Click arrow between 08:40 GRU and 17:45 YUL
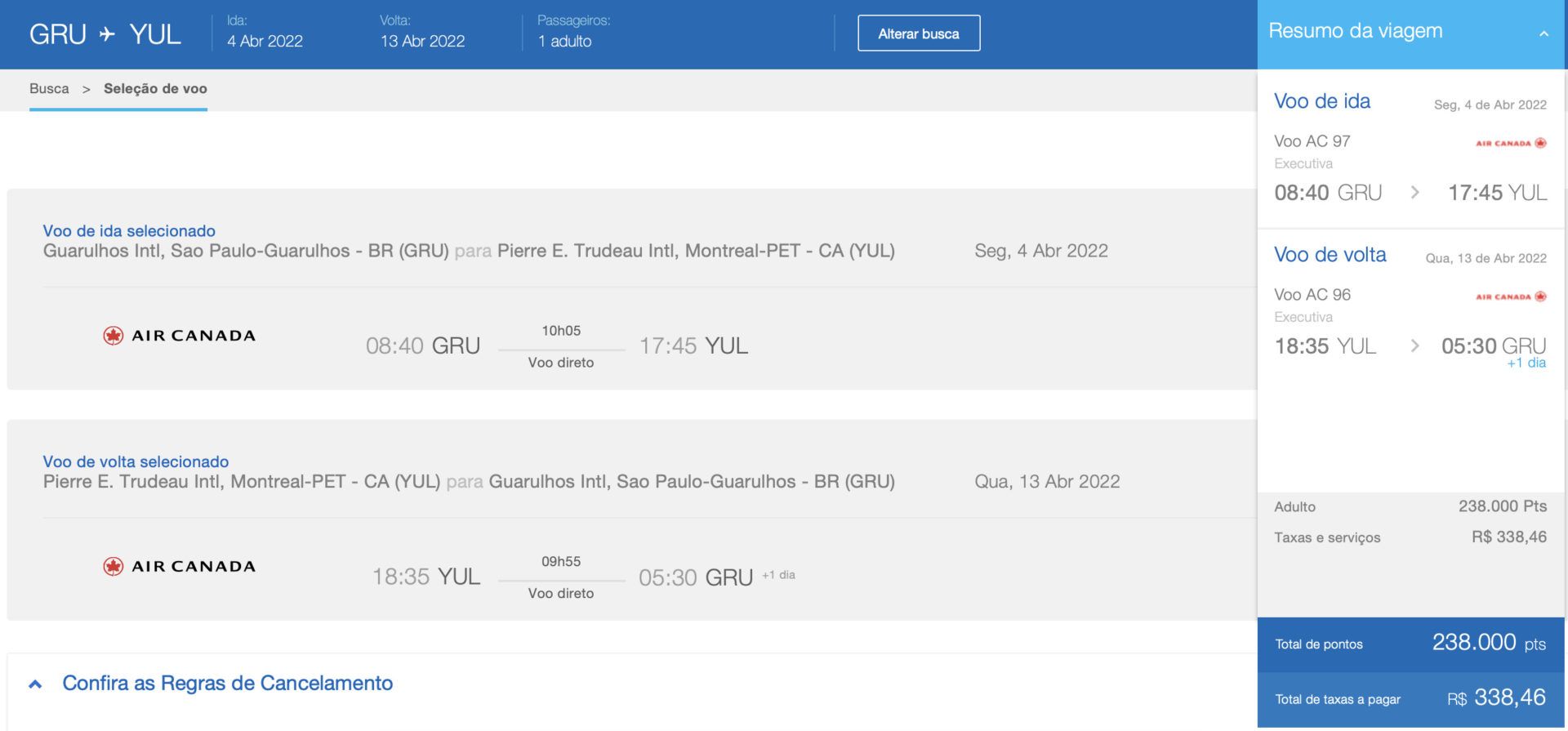This screenshot has height=731, width=1568. (x=1414, y=193)
